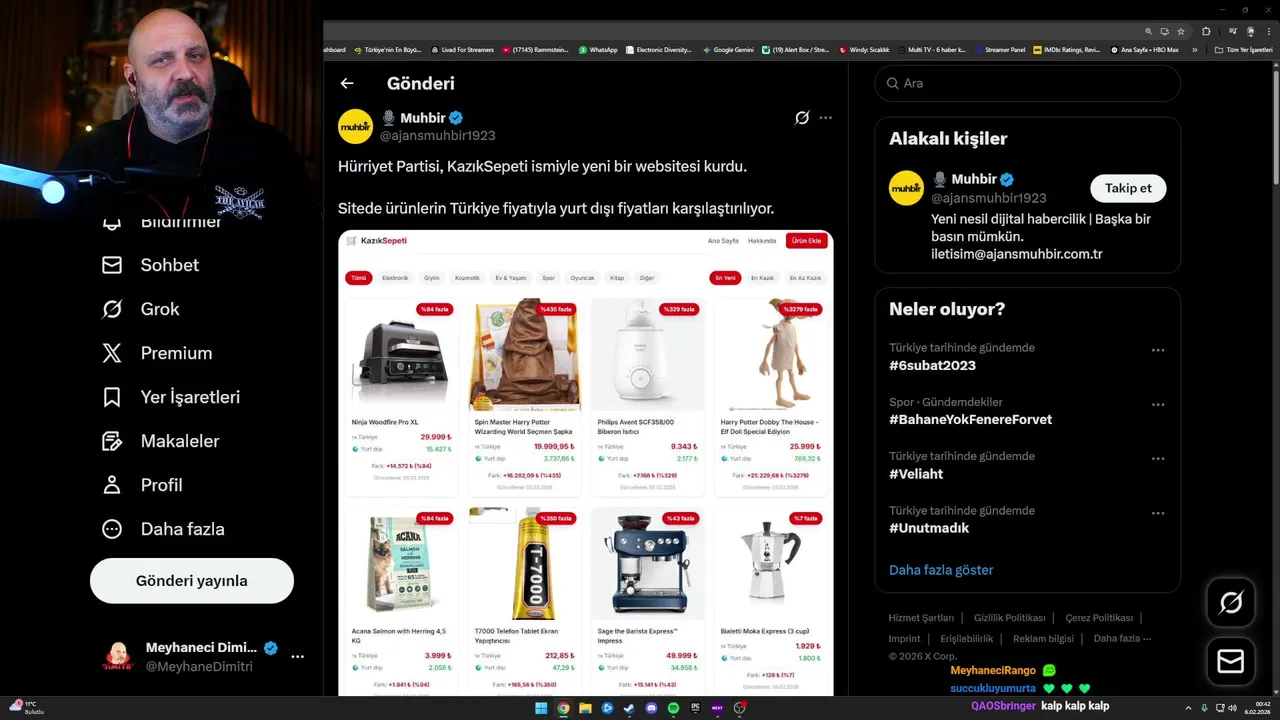This screenshot has height=720, width=1280.
Task: Click the Gönderi yayınla button
Action: click(192, 581)
